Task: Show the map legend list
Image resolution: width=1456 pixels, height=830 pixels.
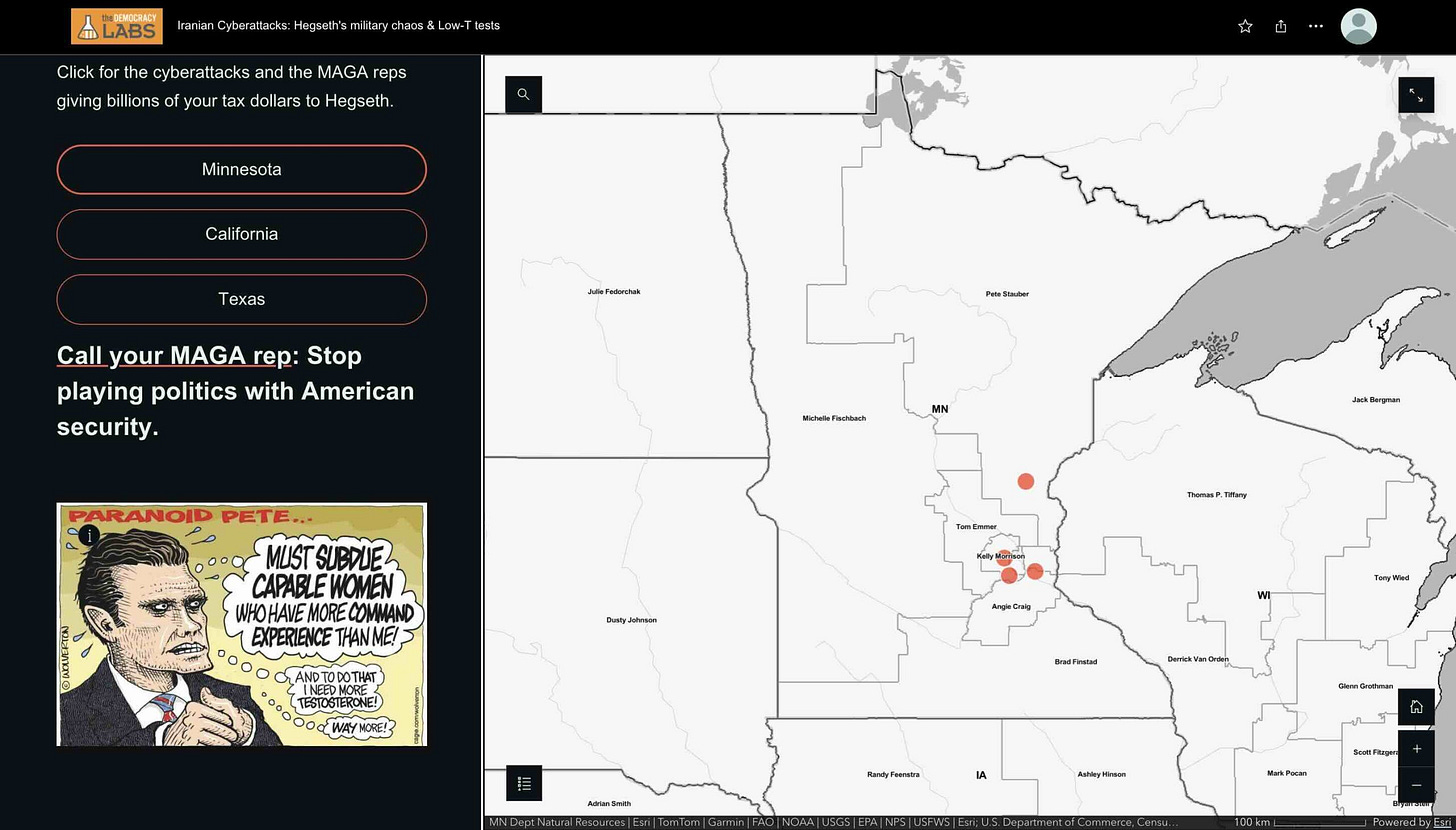Action: tap(524, 783)
